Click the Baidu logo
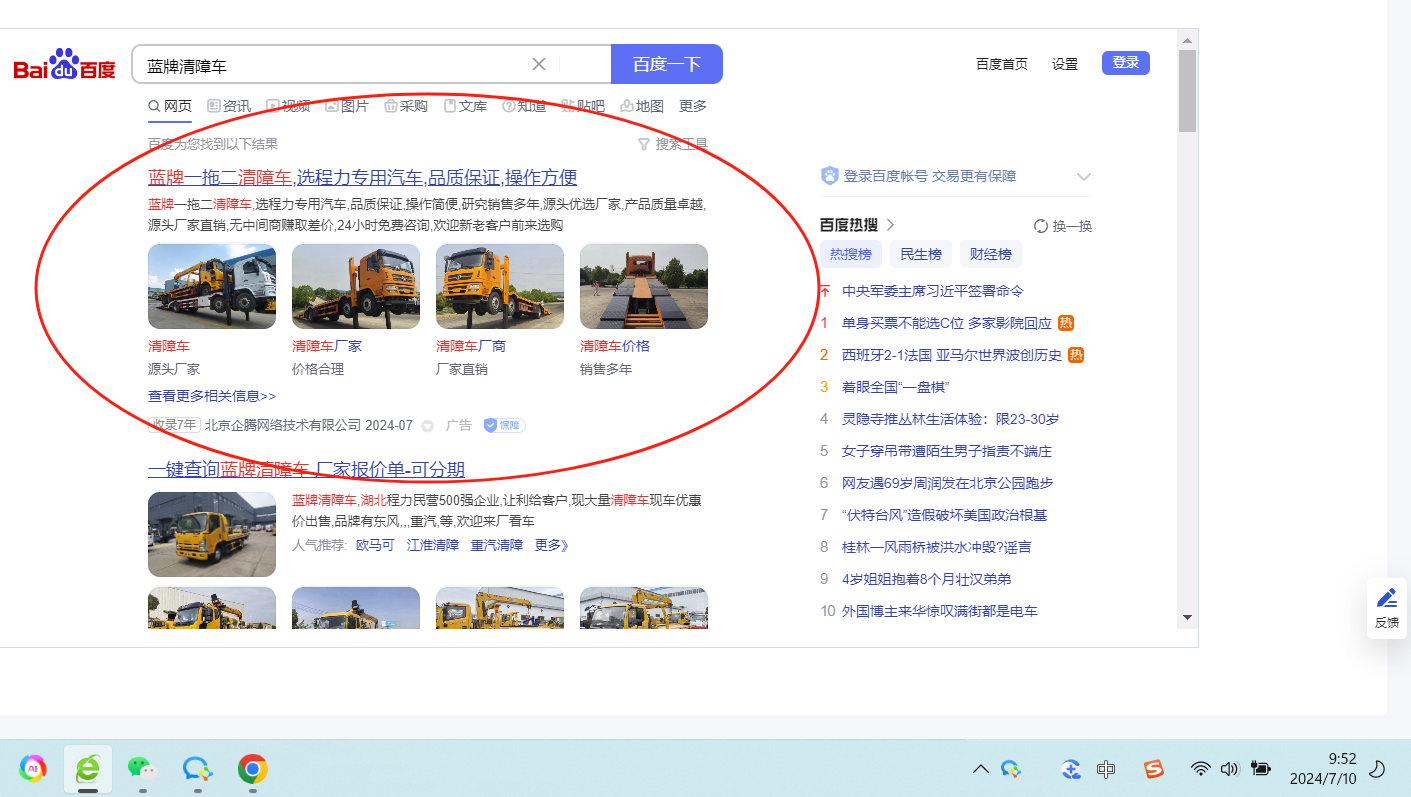1411x797 pixels. [65, 66]
